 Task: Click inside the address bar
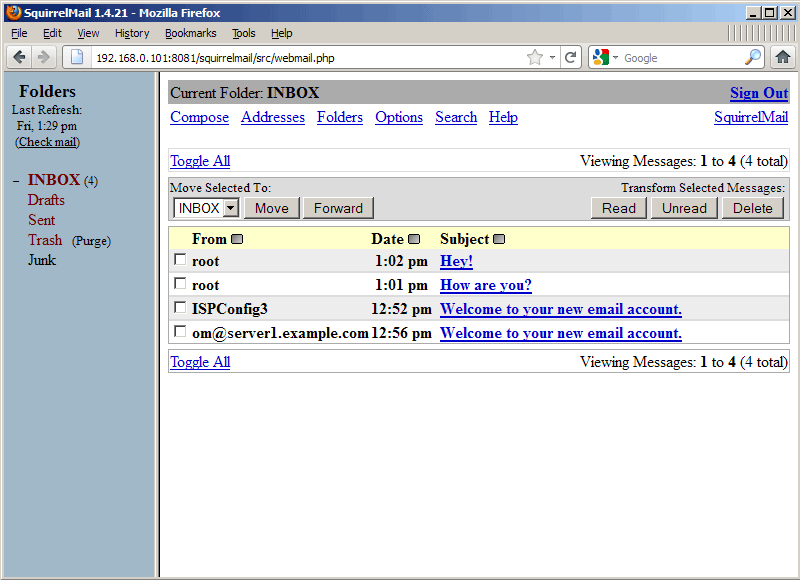(300, 57)
